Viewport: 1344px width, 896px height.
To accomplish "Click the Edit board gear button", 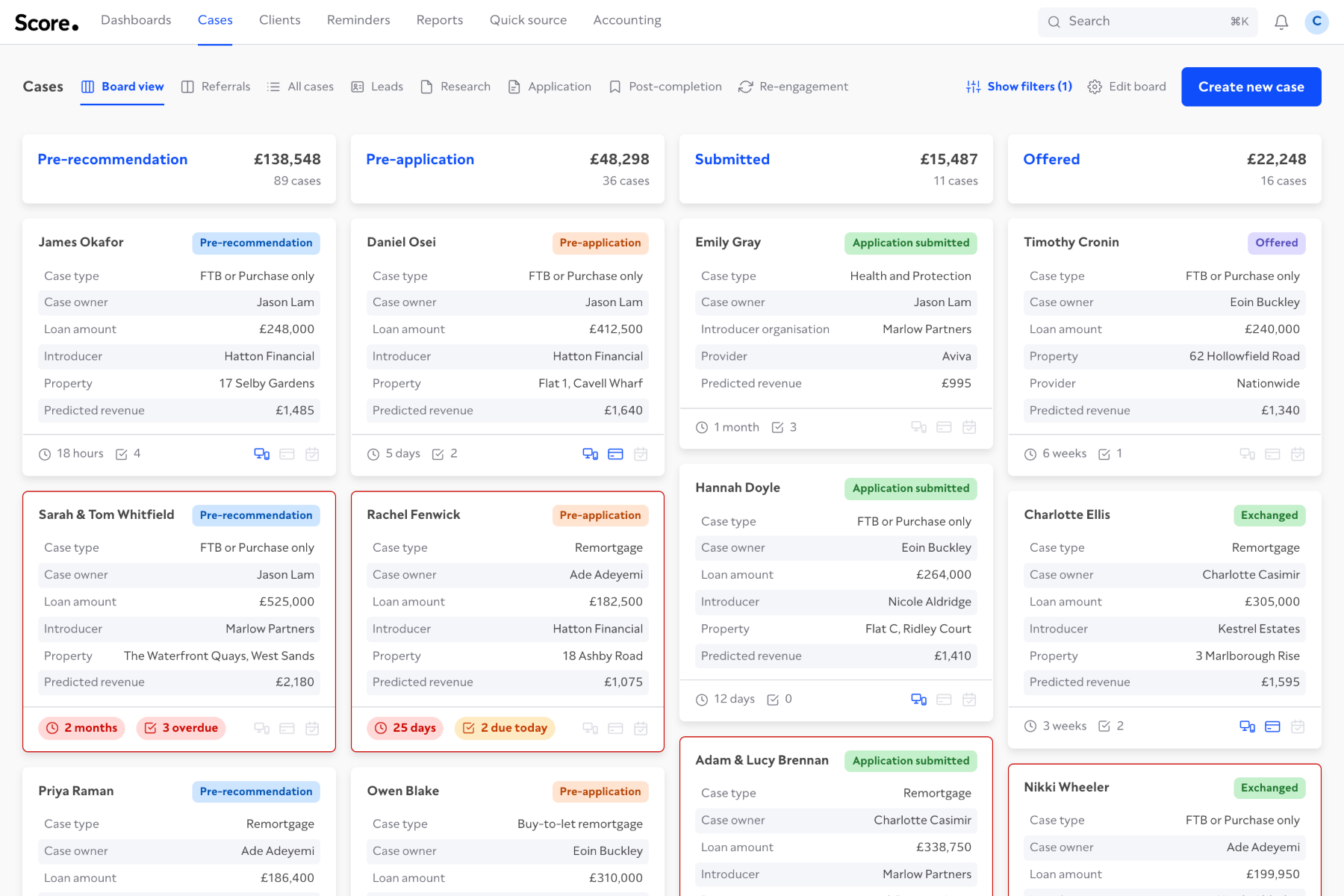I will point(1126,87).
